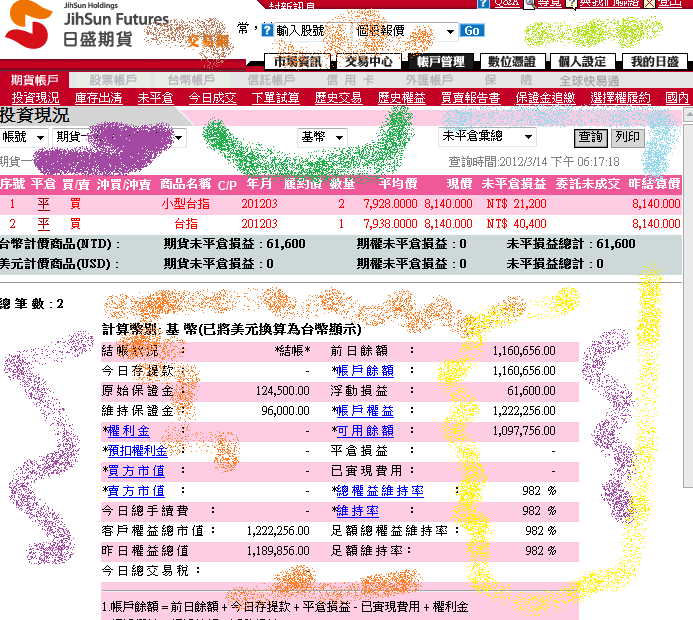This screenshot has width=693, height=620.
Task: Click the 1,189,856.00 昨日權益總值 value
Action: (x=278, y=551)
